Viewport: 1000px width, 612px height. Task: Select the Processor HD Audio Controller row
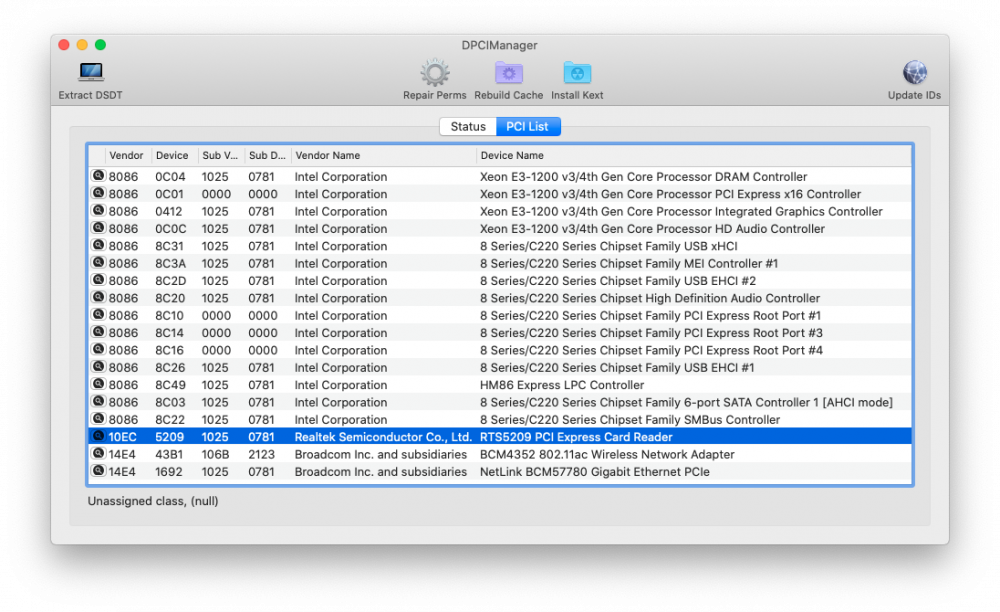(x=500, y=228)
